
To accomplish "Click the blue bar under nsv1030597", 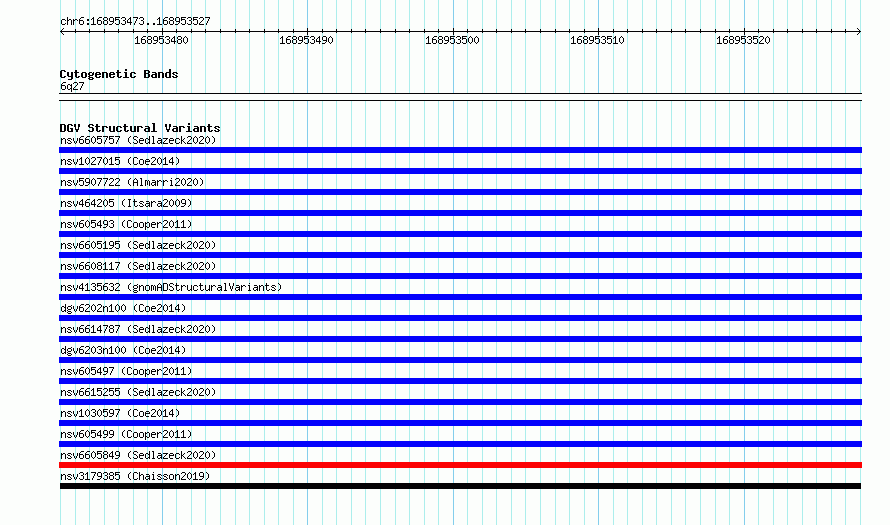I will tap(460, 423).
